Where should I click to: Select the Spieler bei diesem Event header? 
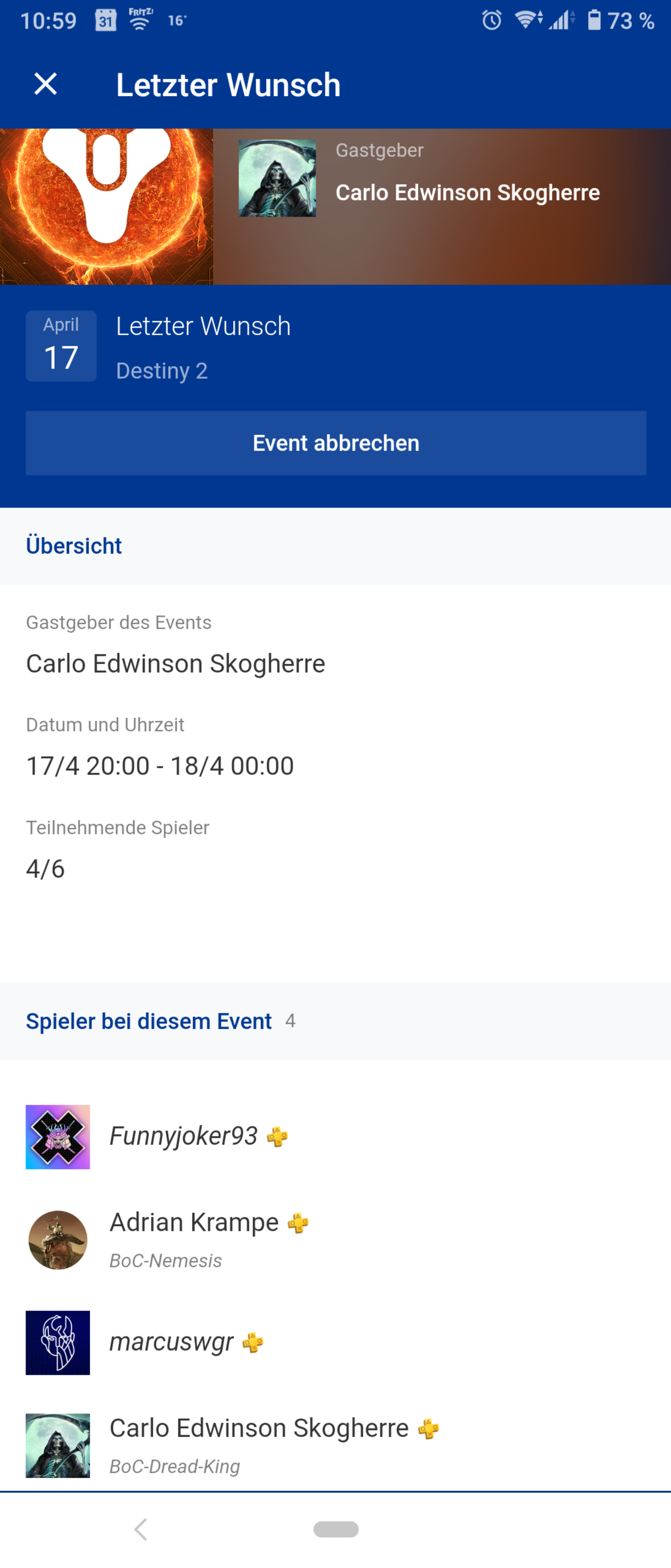click(x=149, y=1021)
